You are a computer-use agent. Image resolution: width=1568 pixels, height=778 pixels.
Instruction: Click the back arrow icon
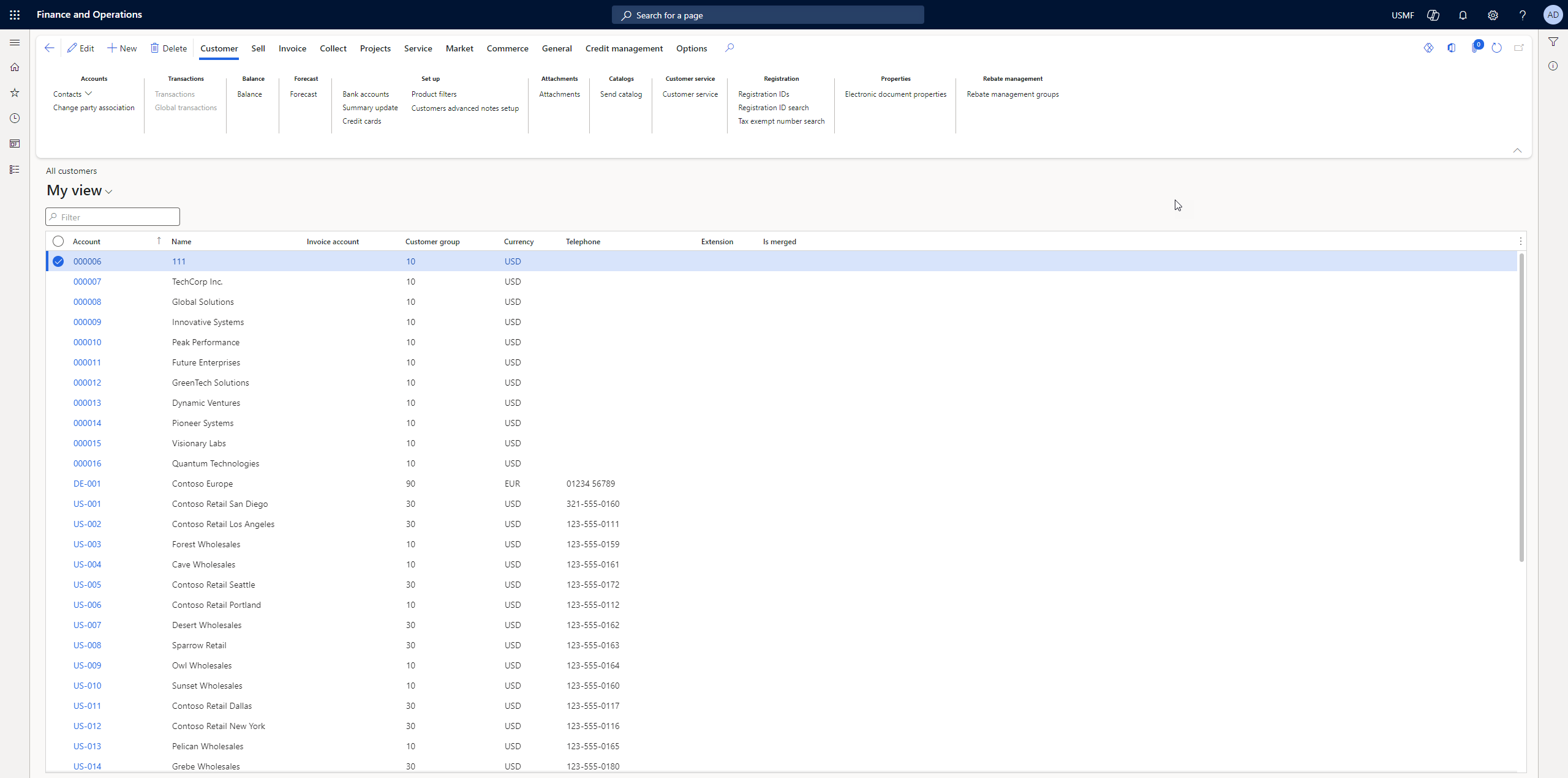point(50,48)
